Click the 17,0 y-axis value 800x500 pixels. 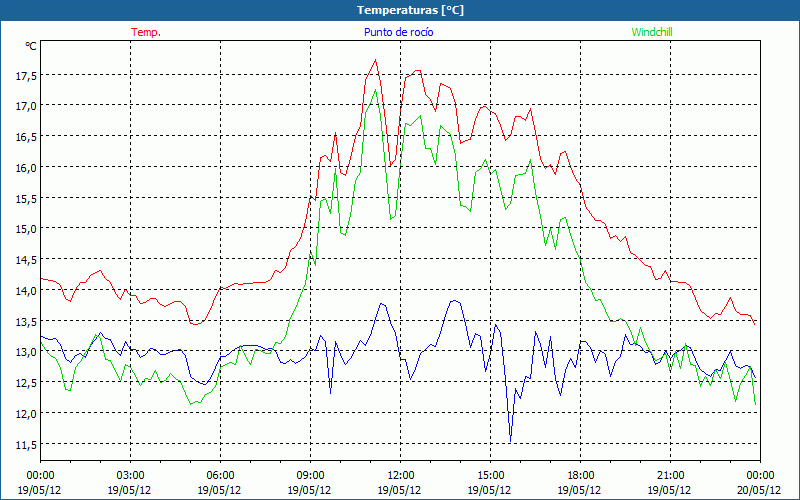[26, 106]
